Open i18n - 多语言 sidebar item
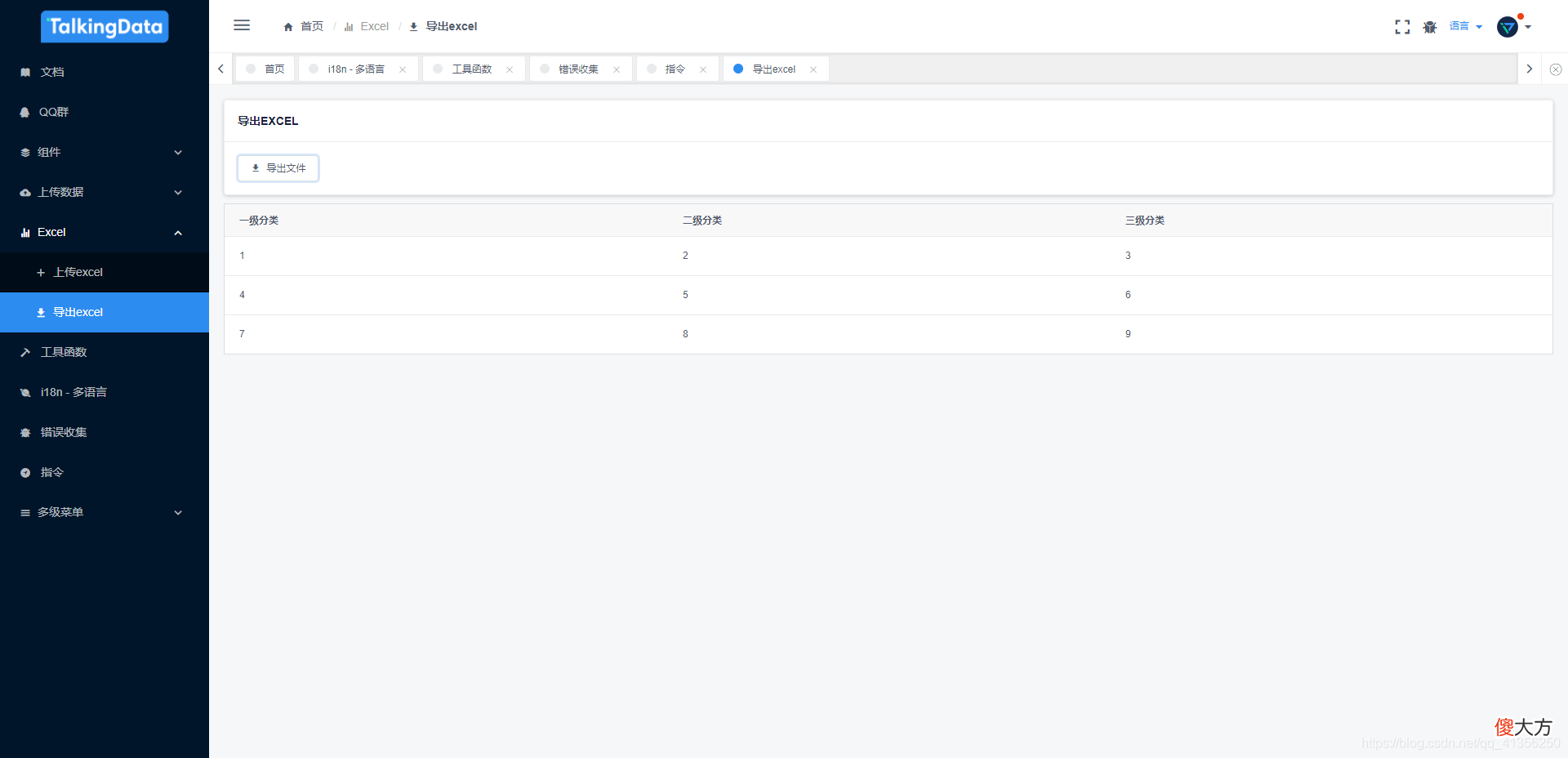 [105, 392]
